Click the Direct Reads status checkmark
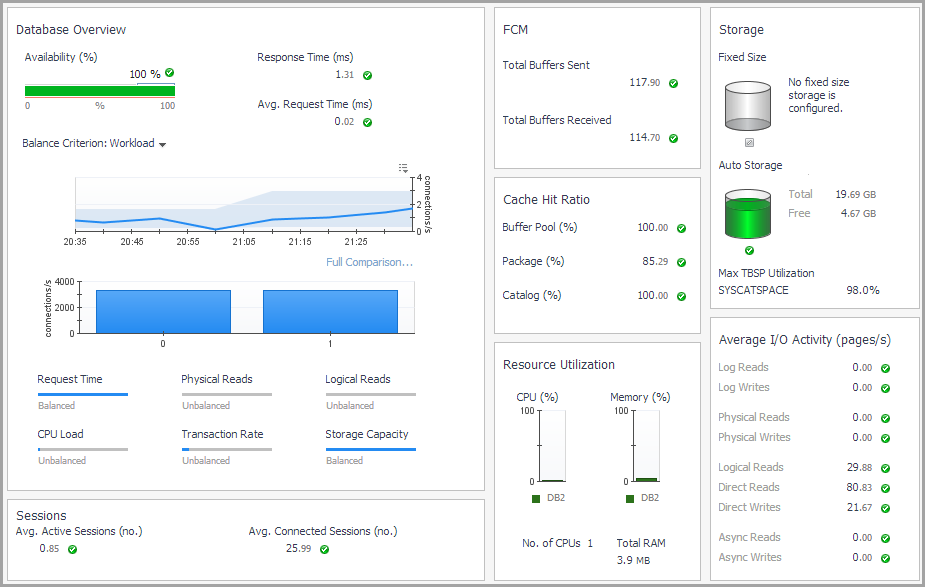The width and height of the screenshot is (925, 587). click(885, 488)
